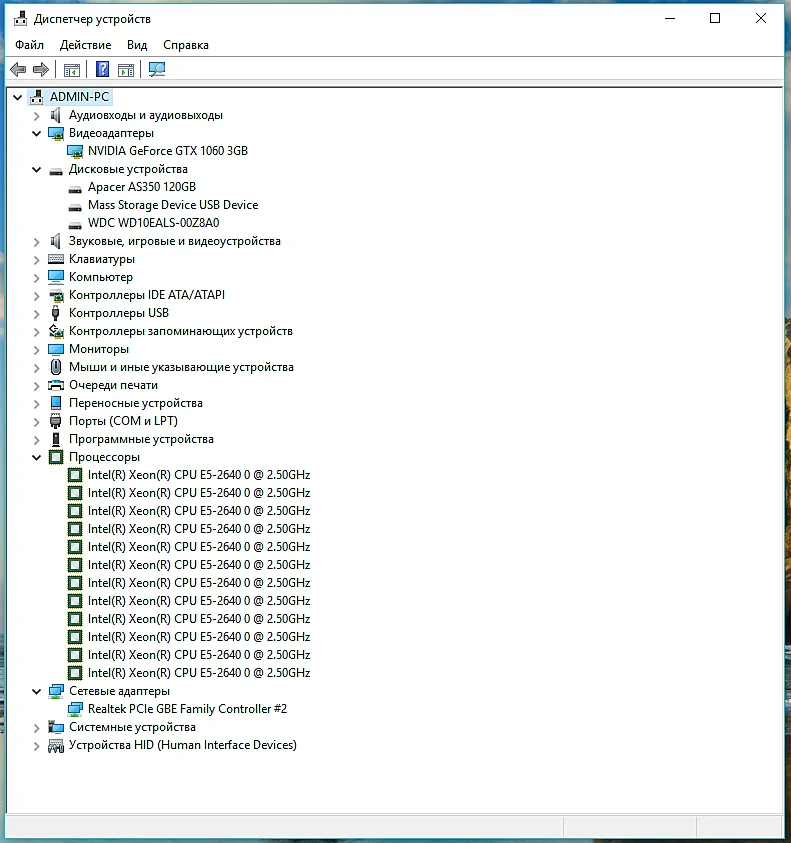791x843 pixels.
Task: Click the Контроллеры IDE ATA/ATAPI icon
Action: pos(56,295)
